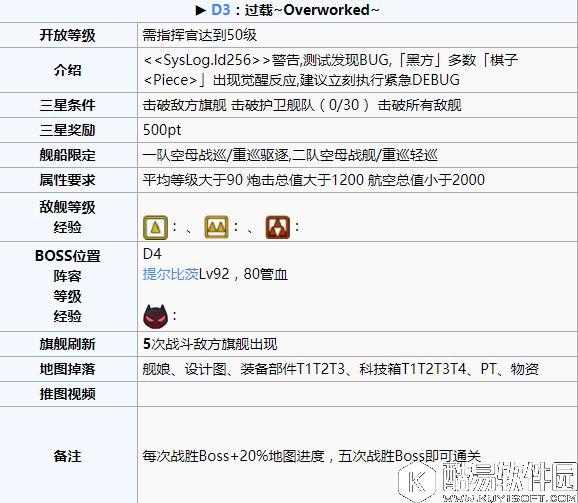Viewport: 578px width, 503px height.
Task: Open the blue D3 link in the title
Action: coord(221,10)
